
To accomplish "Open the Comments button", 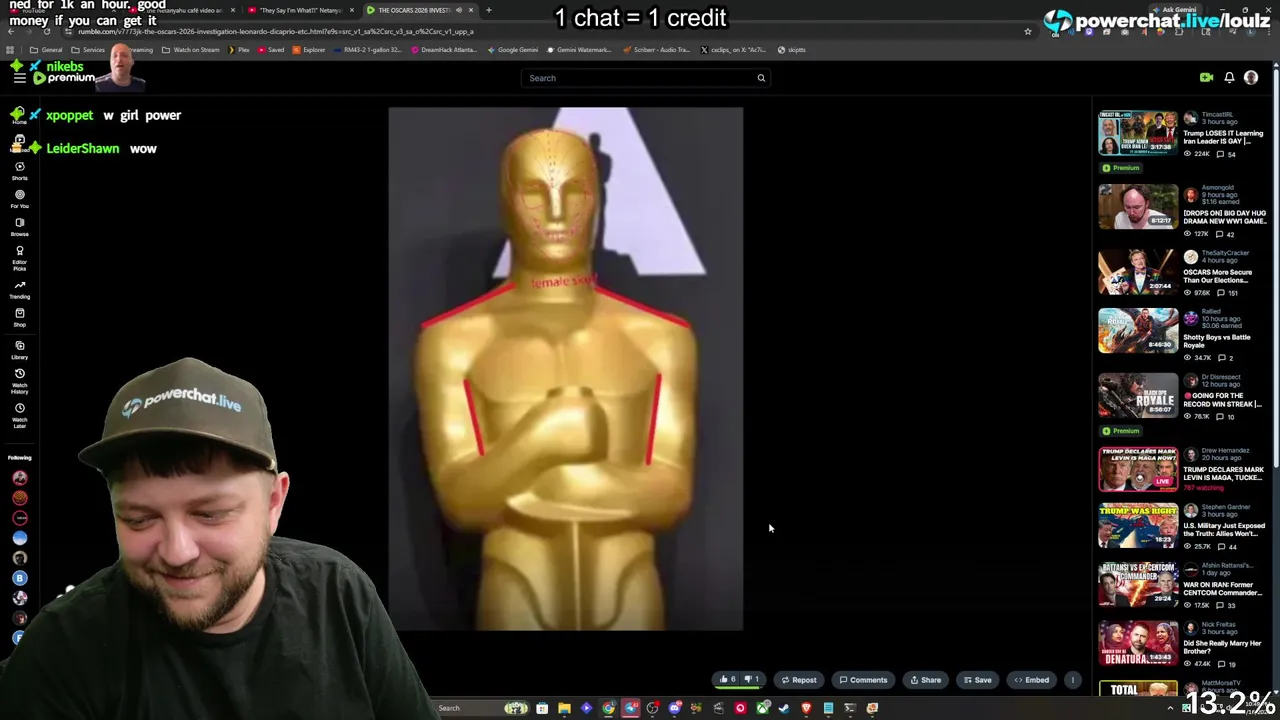I will 863,680.
